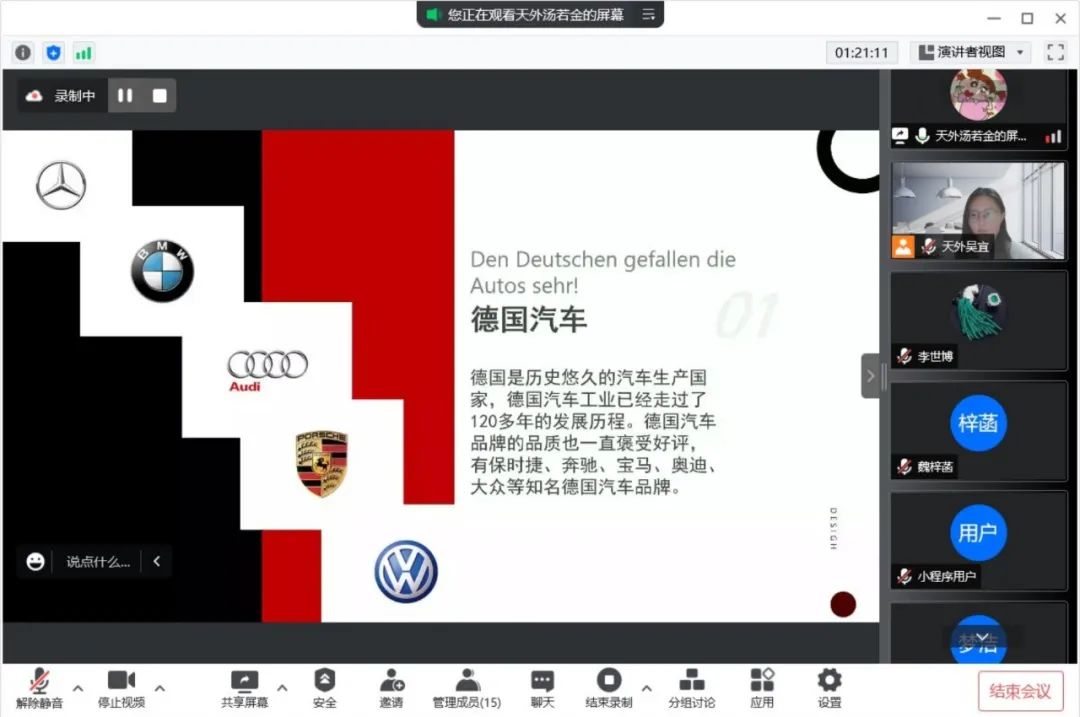
Task: Click the Volkswagen logo on the slide
Action: [x=406, y=572]
